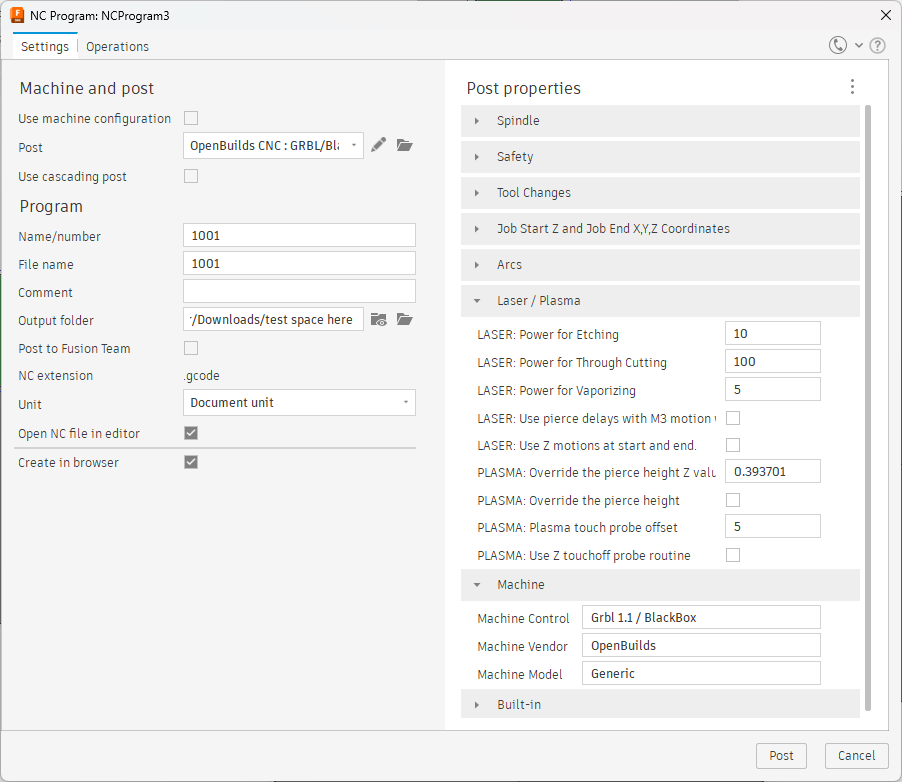Select the Settings tab
The width and height of the screenshot is (902, 782).
pyautogui.click(x=45, y=47)
